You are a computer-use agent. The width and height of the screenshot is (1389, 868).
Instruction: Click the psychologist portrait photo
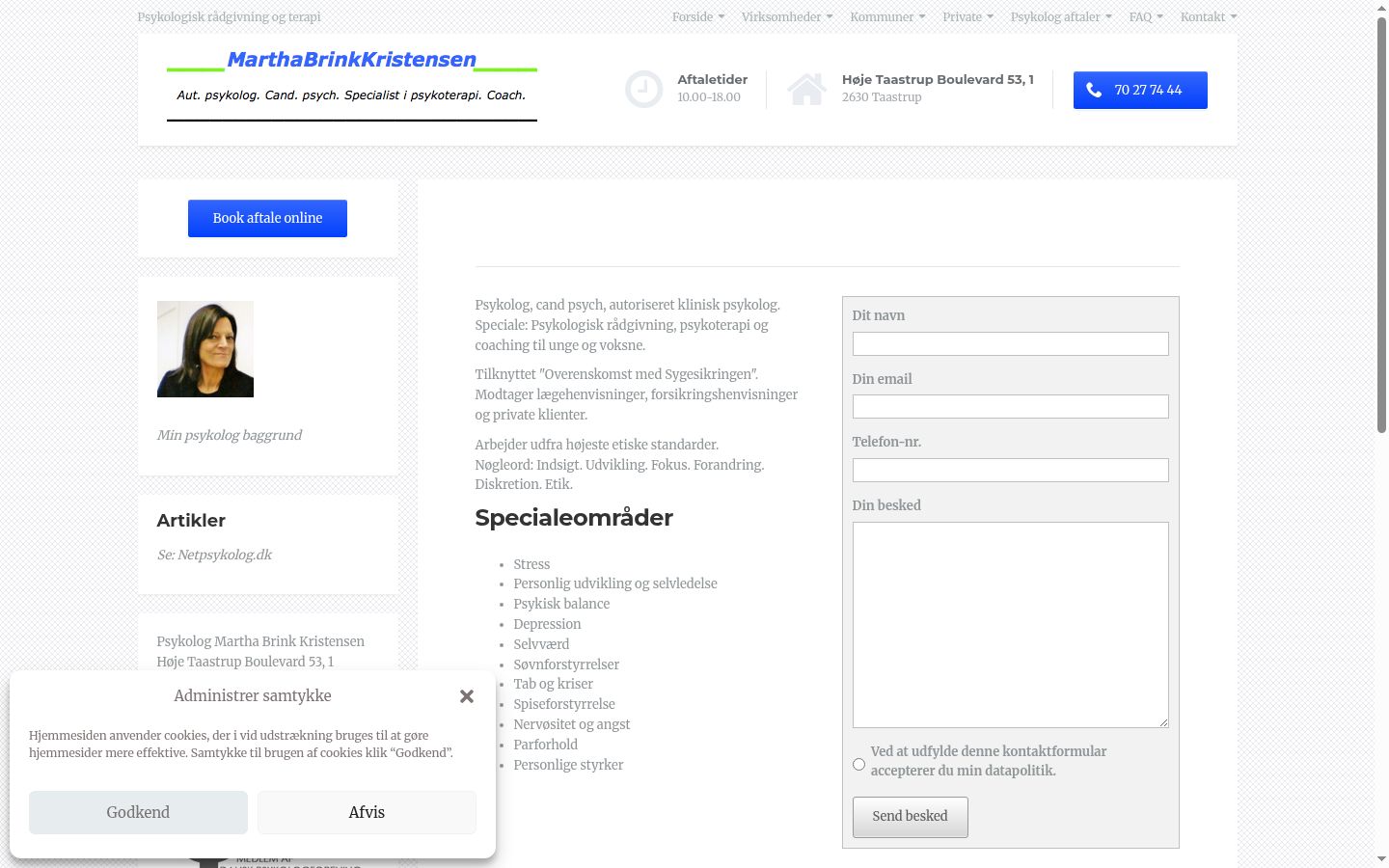[x=205, y=349]
